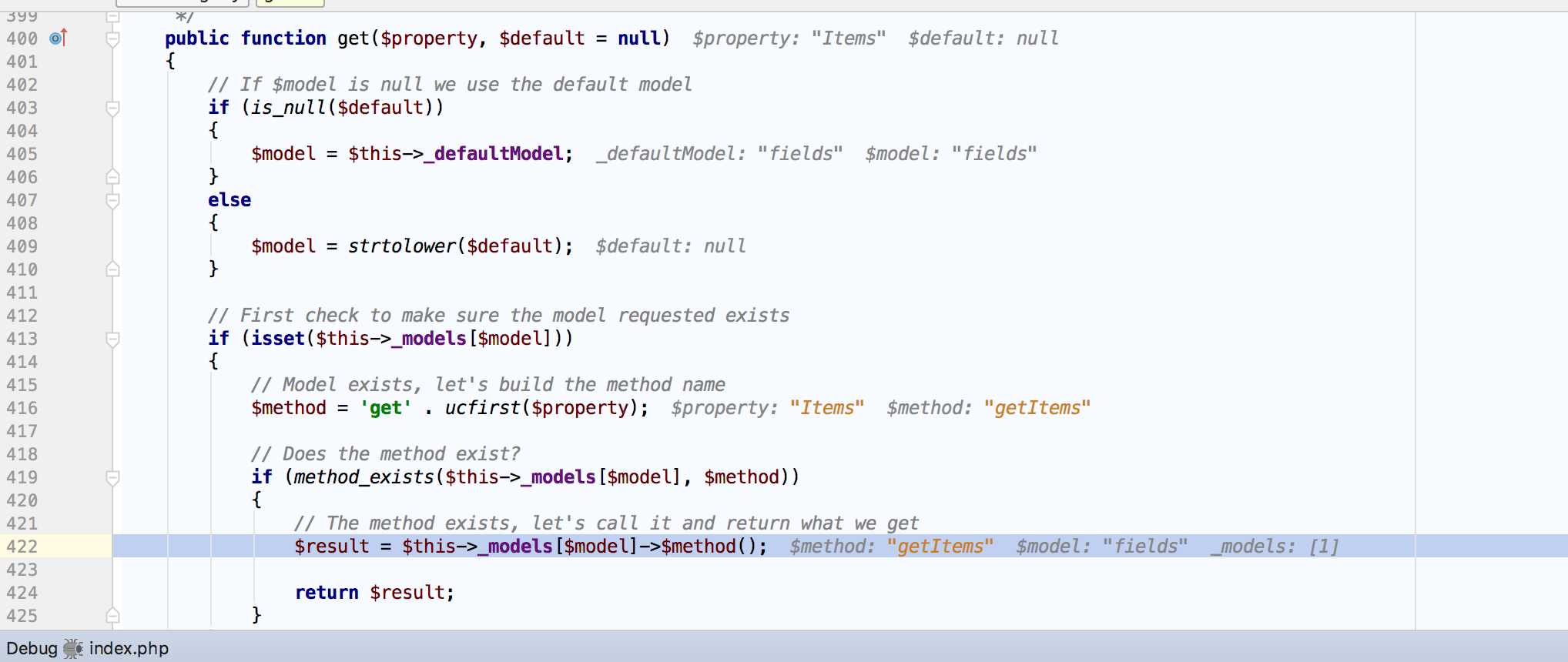
Task: Click line number 422 in the gutter
Action: click(22, 547)
